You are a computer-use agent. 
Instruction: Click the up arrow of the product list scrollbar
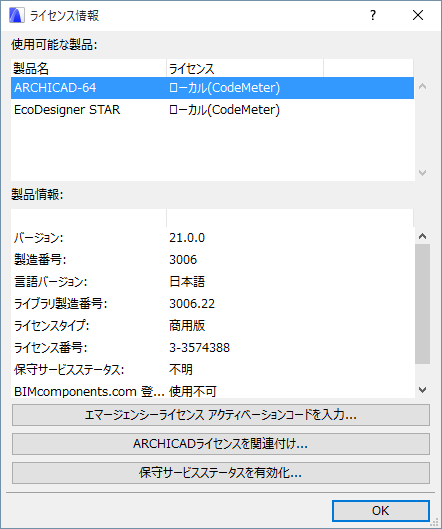click(x=422, y=86)
